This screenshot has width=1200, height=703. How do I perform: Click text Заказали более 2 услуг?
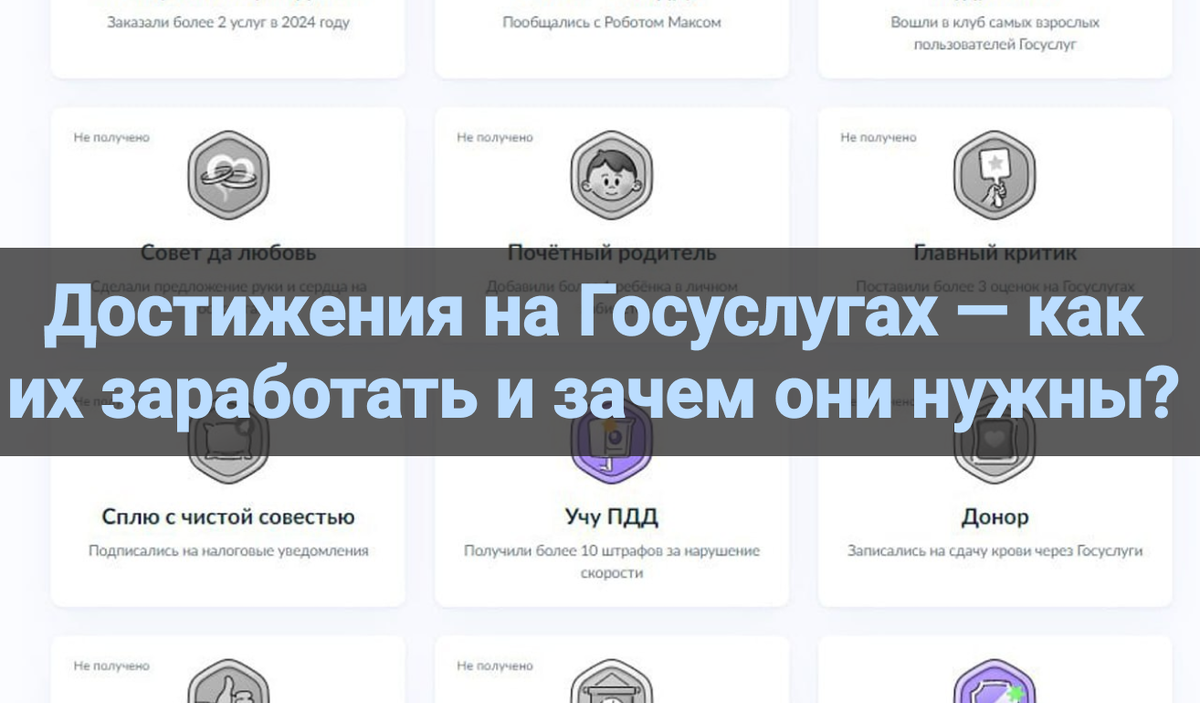click(x=228, y=22)
